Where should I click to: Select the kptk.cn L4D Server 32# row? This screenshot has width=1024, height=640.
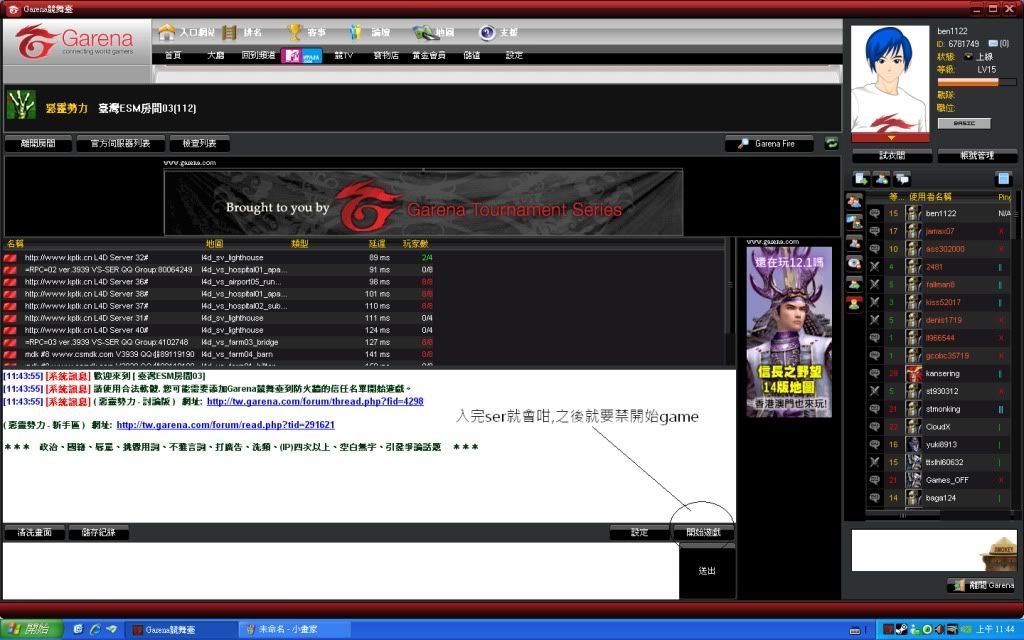(364, 258)
